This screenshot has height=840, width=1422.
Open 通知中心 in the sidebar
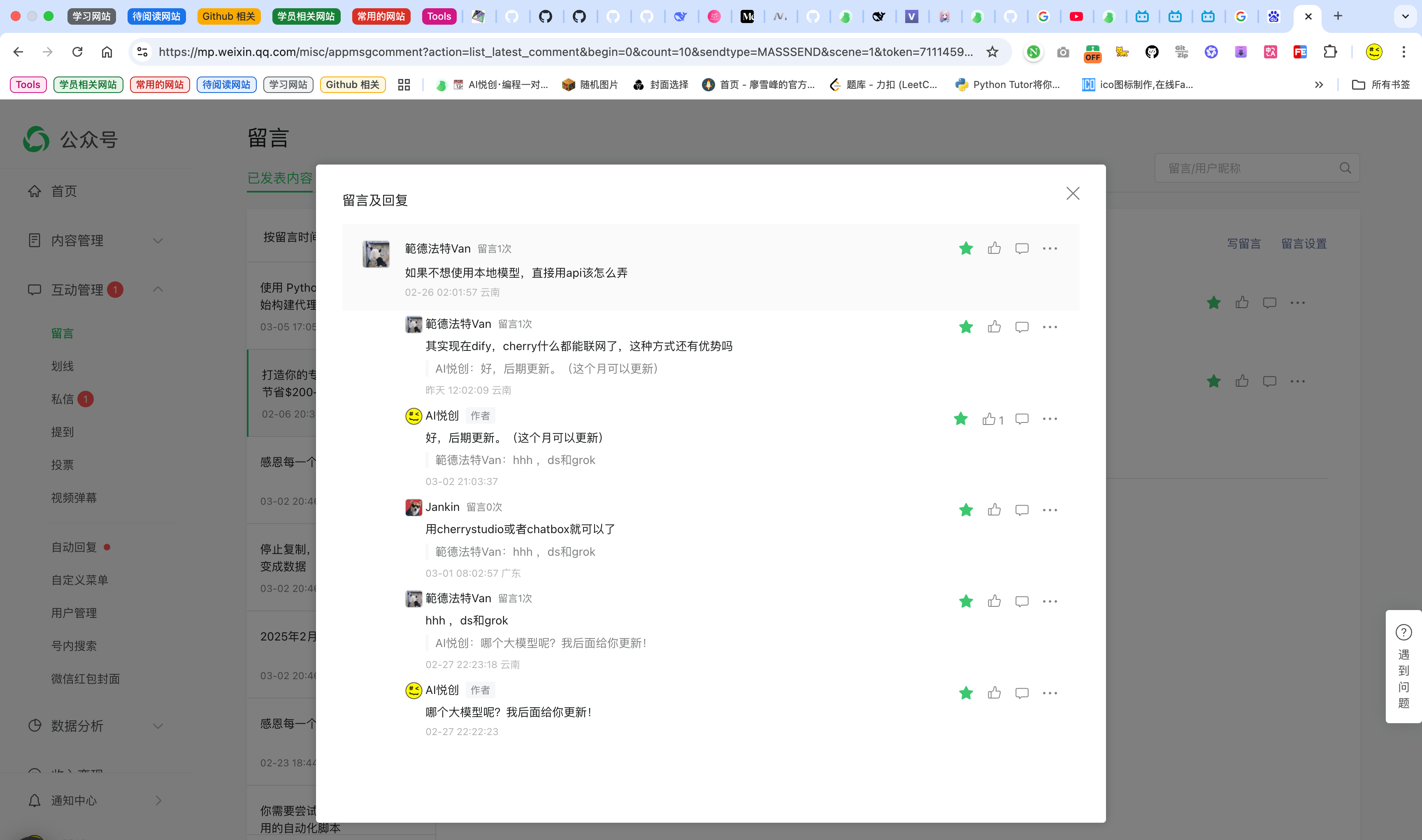(x=95, y=801)
